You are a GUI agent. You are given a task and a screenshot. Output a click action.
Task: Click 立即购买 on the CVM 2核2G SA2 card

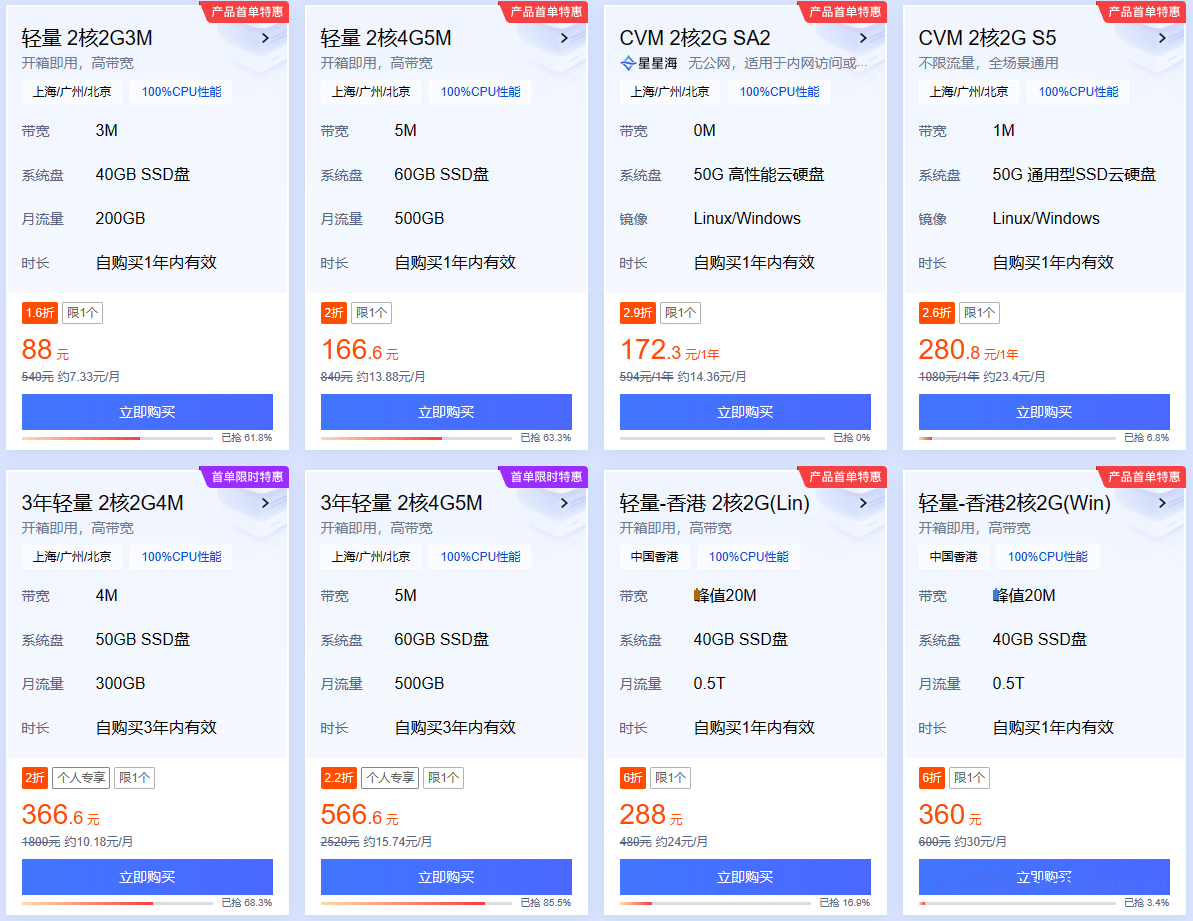[745, 411]
